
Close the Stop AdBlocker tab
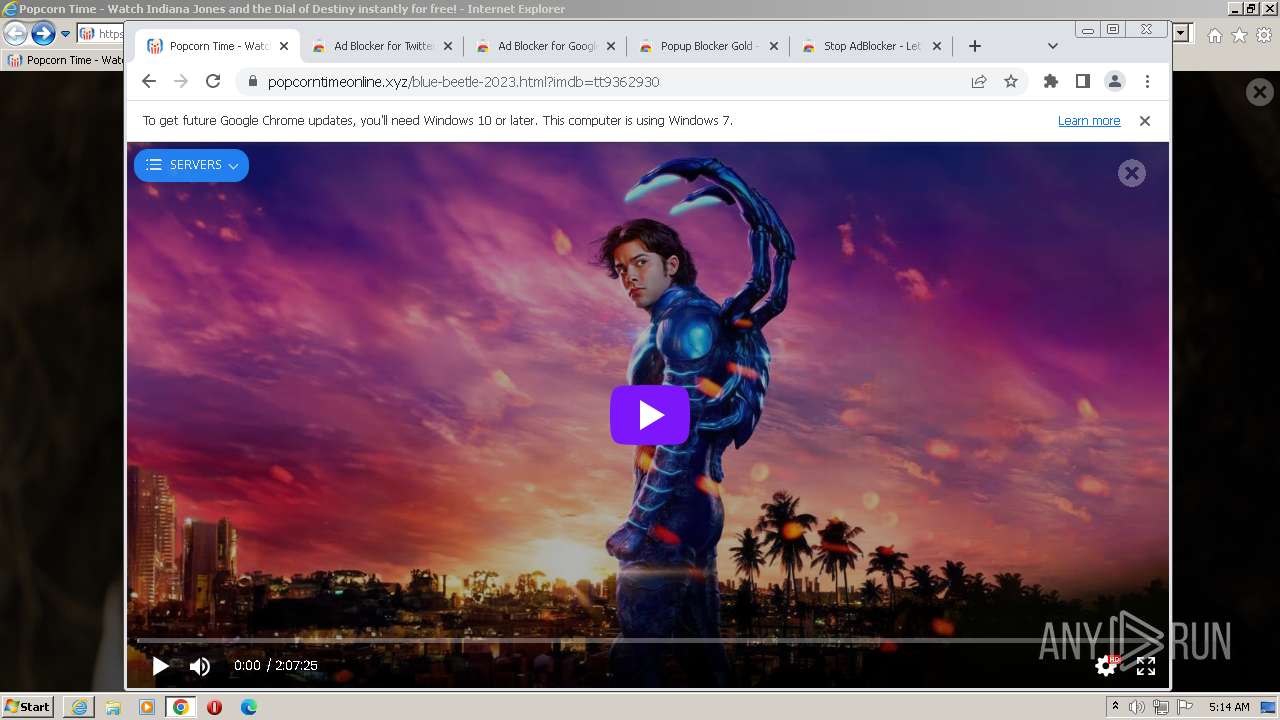[937, 46]
